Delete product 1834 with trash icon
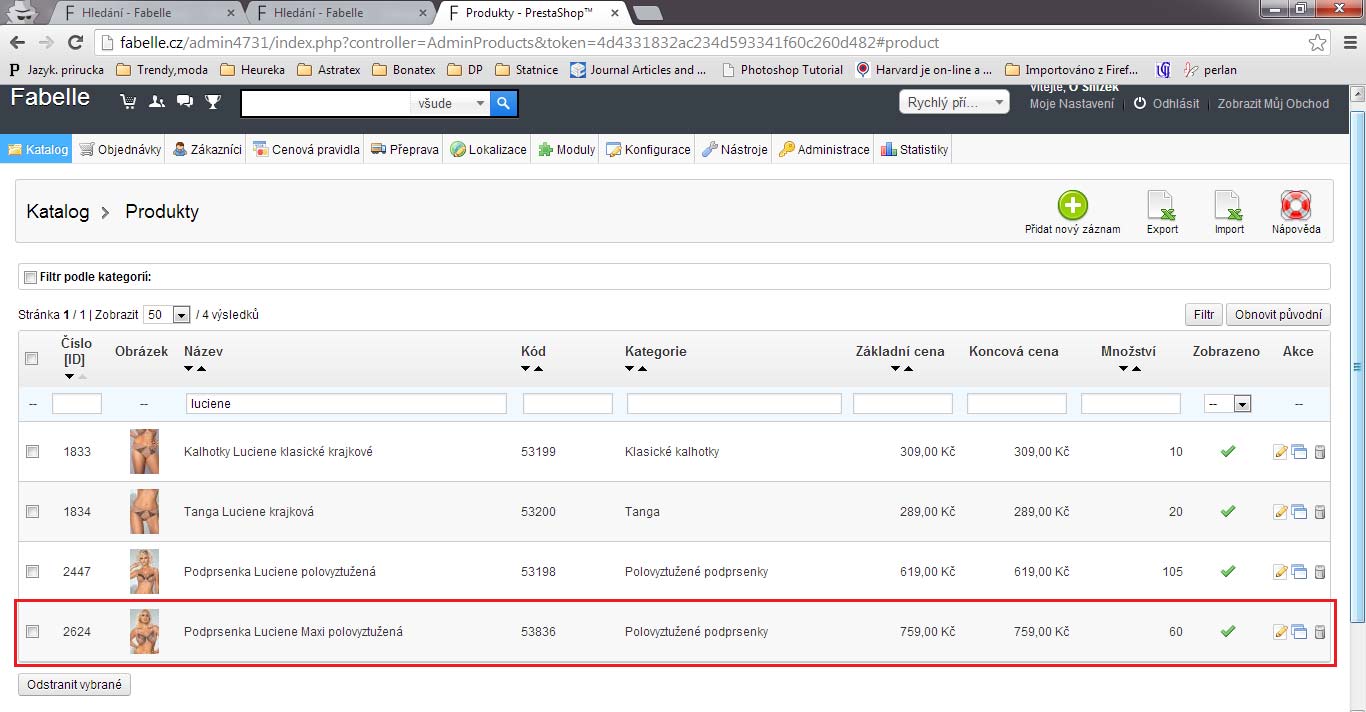This screenshot has height=712, width=1366. (x=1319, y=512)
